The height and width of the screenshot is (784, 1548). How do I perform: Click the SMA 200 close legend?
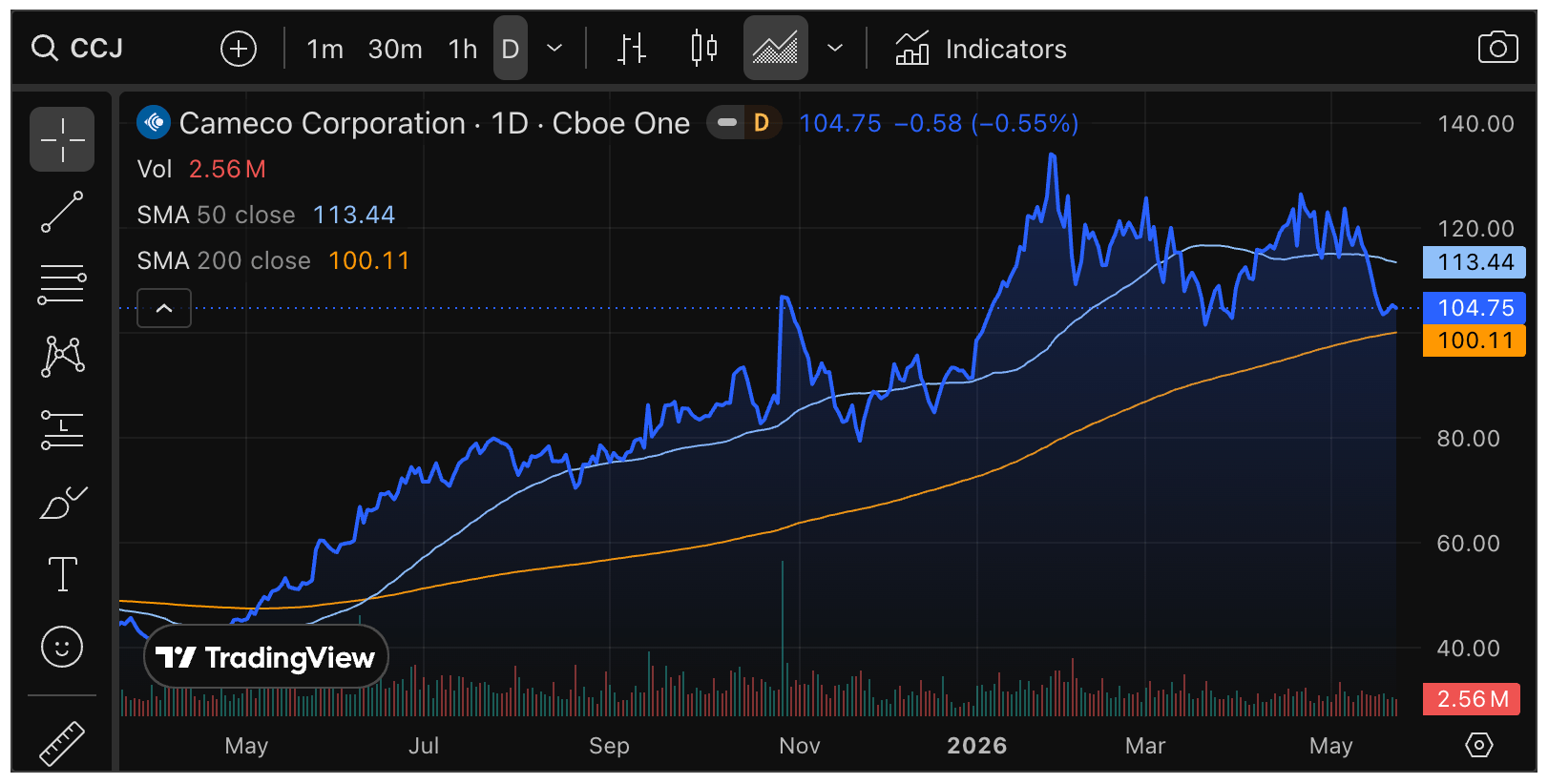pos(273,260)
